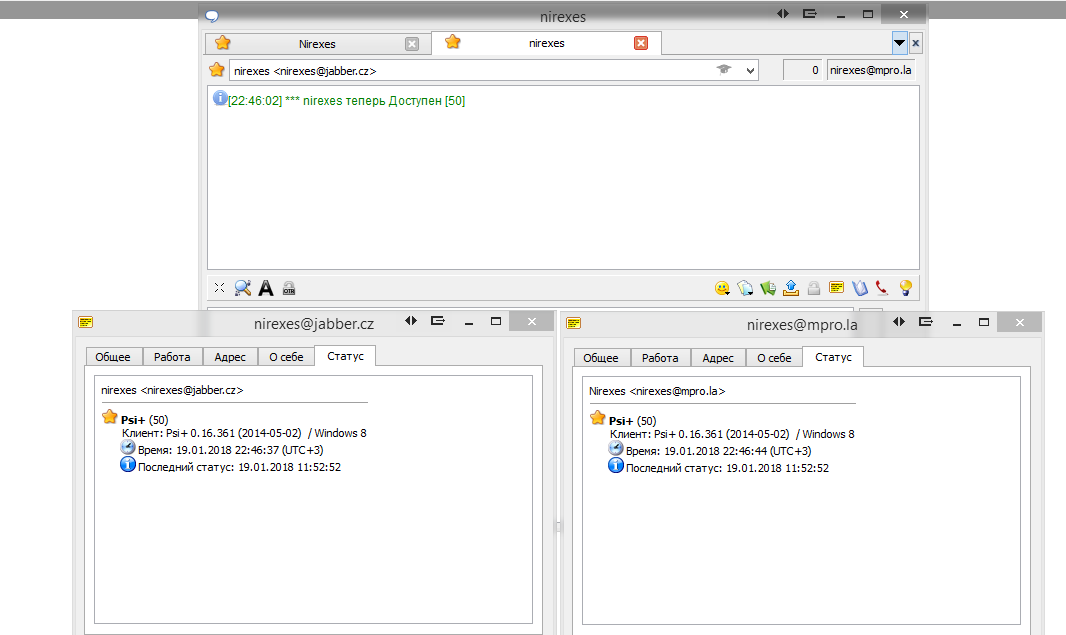The height and width of the screenshot is (635, 1066).
Task: Click the grey padlock encryption icon
Action: tap(814, 288)
